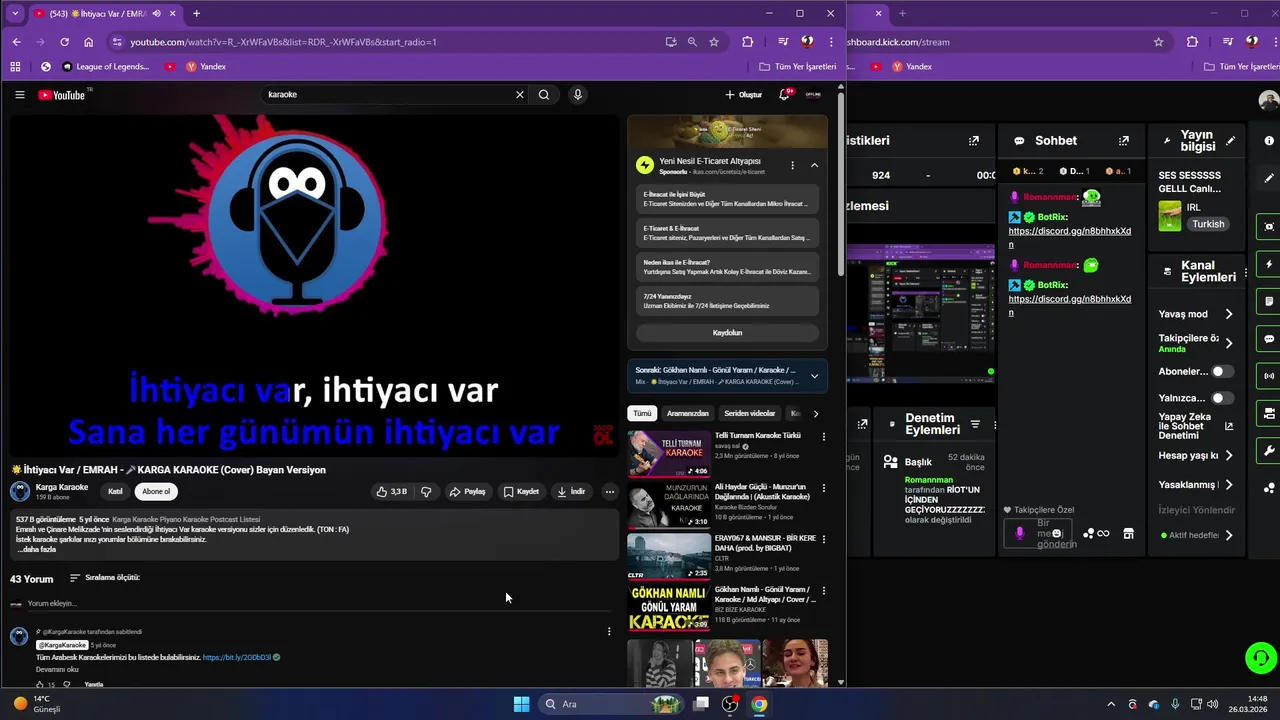Click wrench icon in Kick sidebar
The image size is (1280, 720).
tap(1269, 450)
